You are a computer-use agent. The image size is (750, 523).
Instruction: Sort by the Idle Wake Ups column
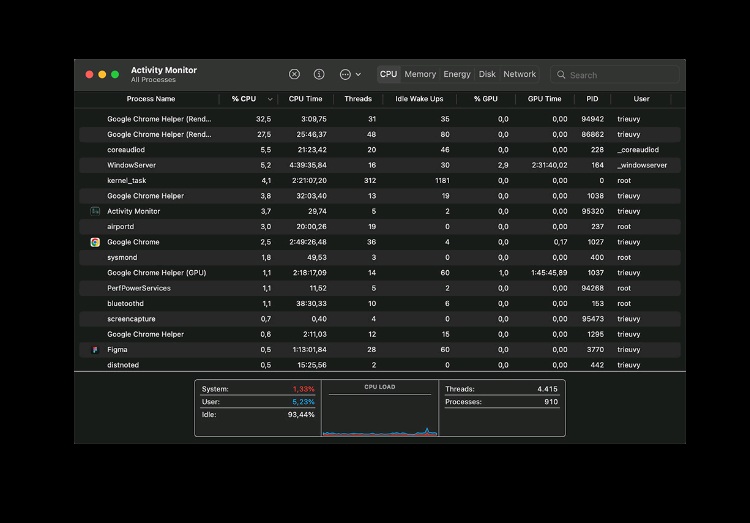click(419, 99)
